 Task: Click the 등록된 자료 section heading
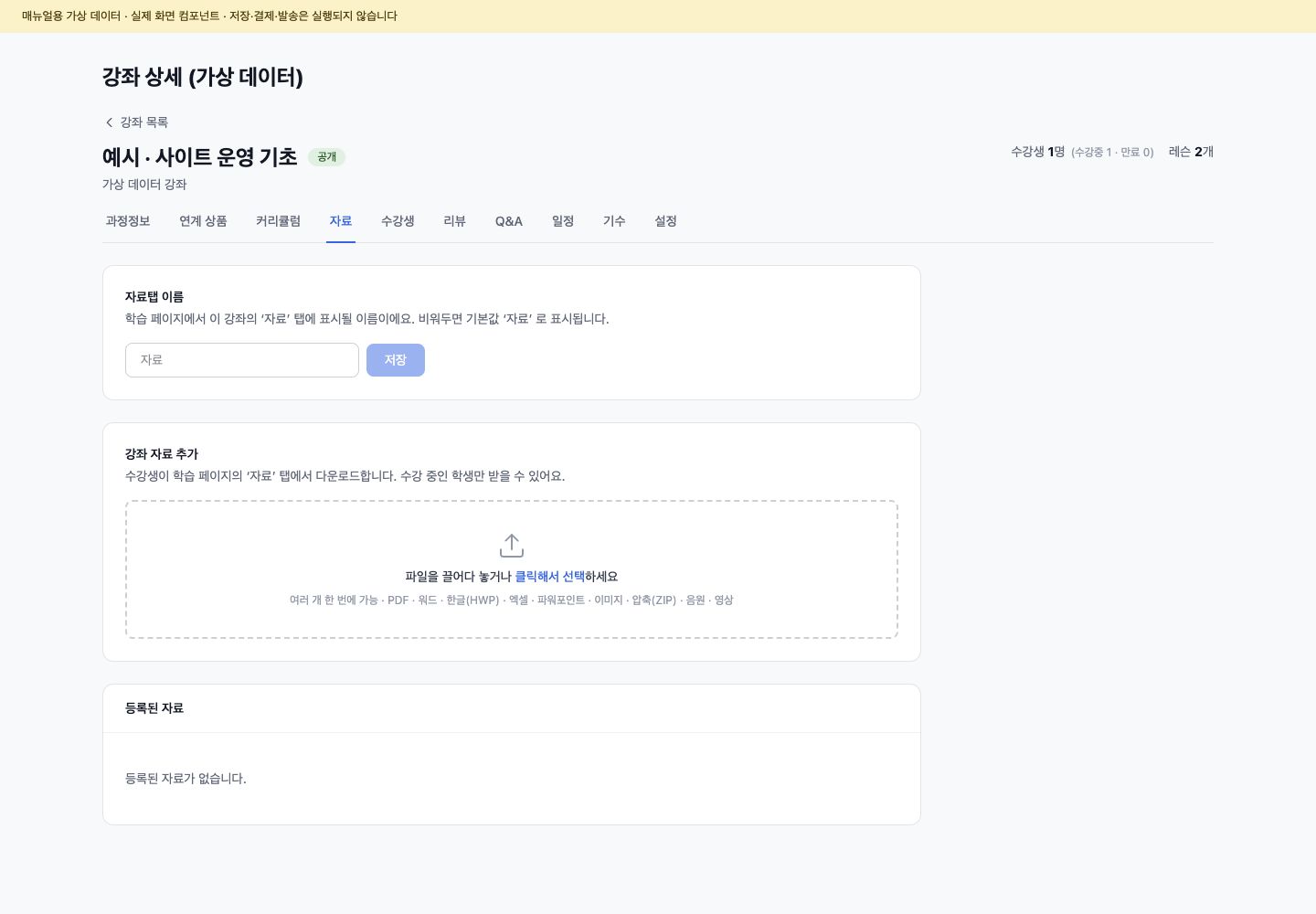pos(154,708)
